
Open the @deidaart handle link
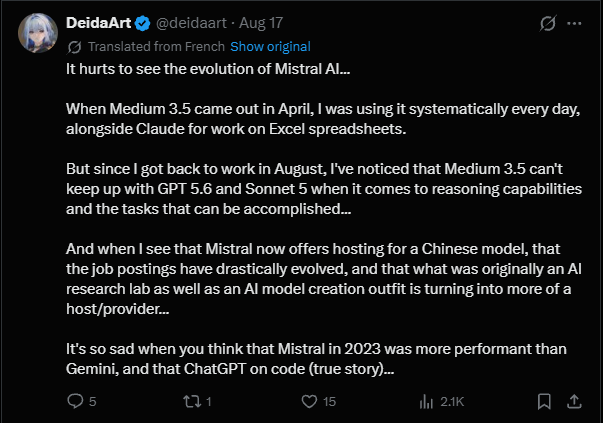(x=191, y=23)
